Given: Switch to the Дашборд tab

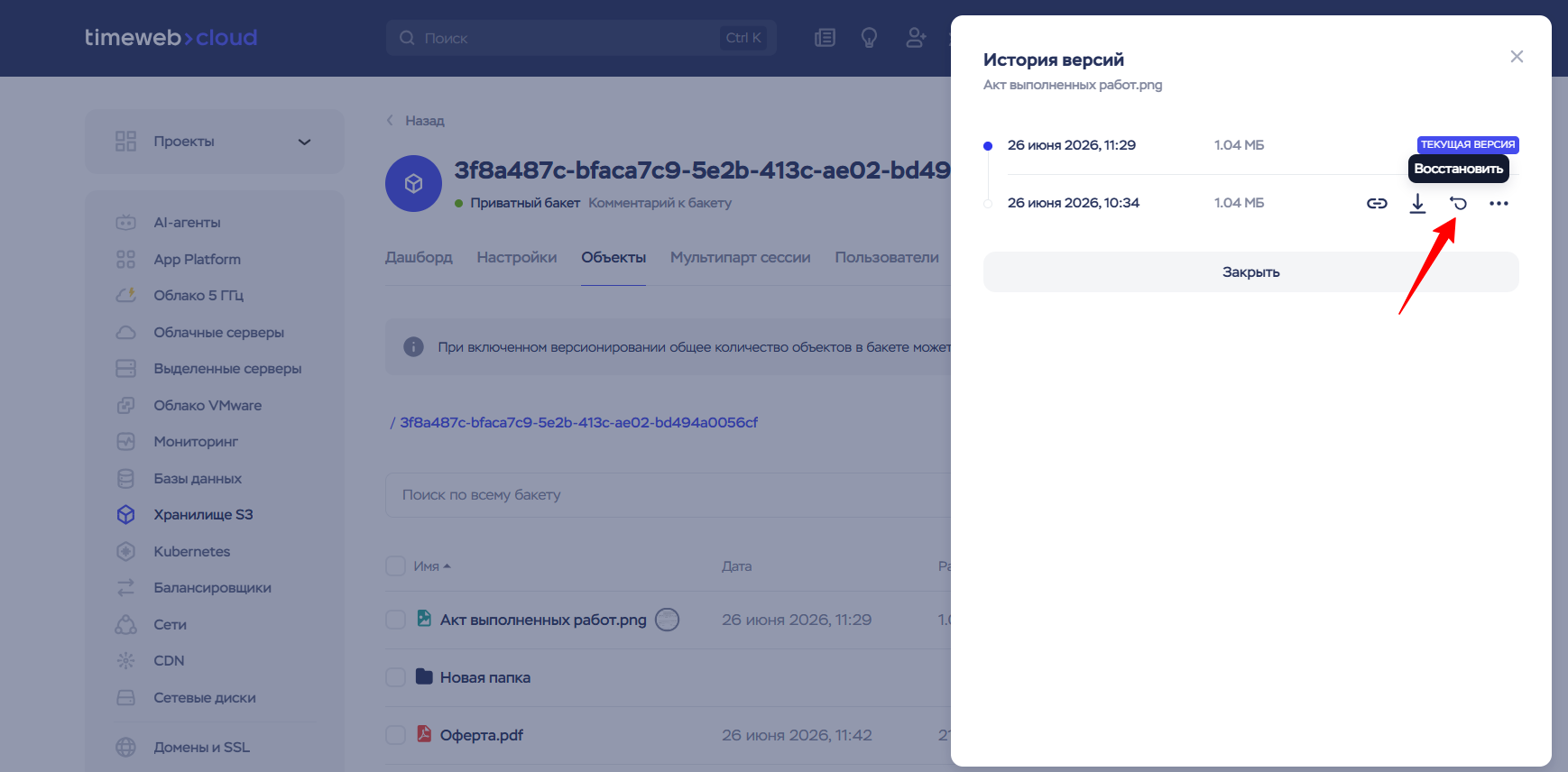Looking at the screenshot, I should click(419, 257).
